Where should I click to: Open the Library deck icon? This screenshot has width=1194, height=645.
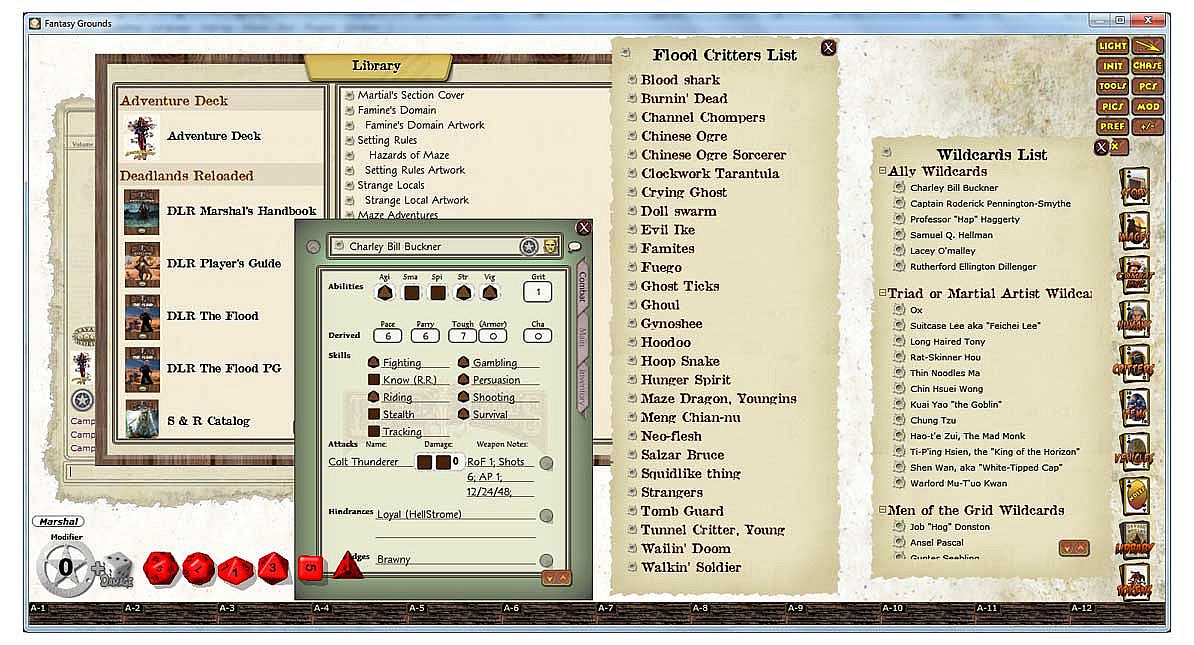1134,541
